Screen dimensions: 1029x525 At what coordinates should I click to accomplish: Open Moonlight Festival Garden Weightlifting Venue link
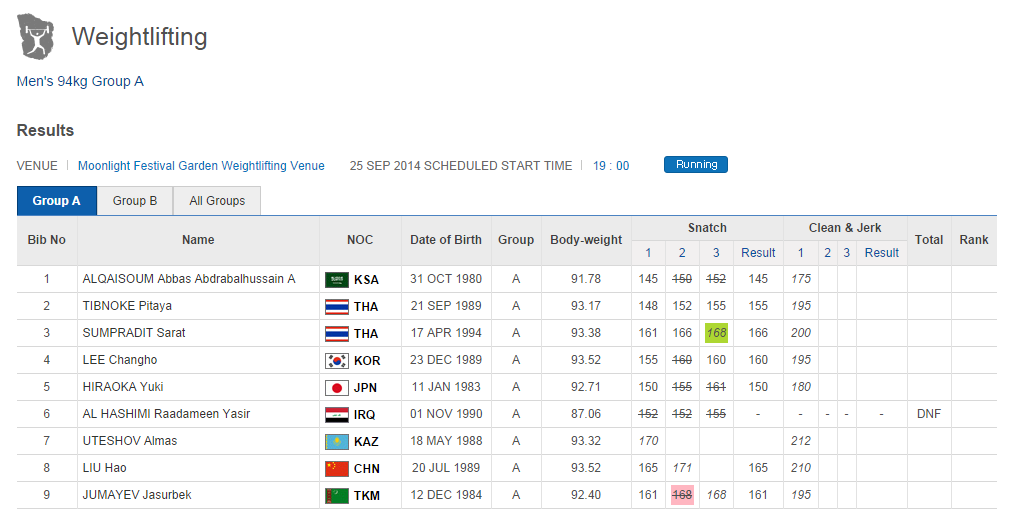pos(201,166)
